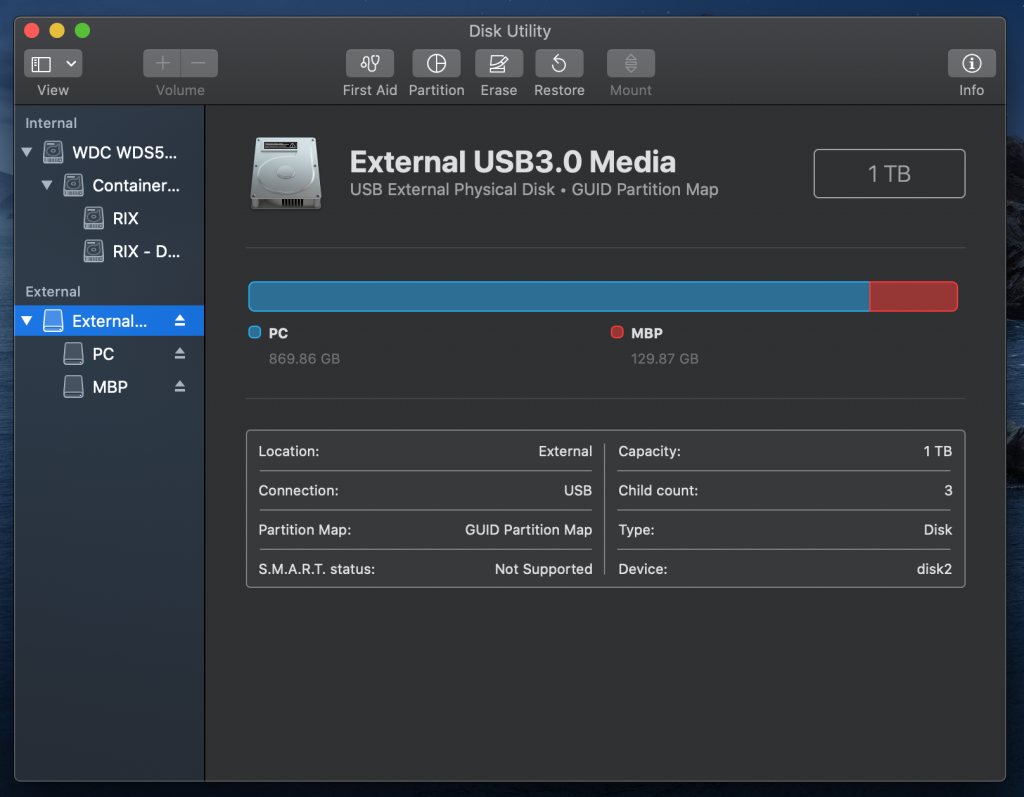Screen dimensions: 1024x797
Task: Click the red MBP partition bar segment
Action: (913, 297)
